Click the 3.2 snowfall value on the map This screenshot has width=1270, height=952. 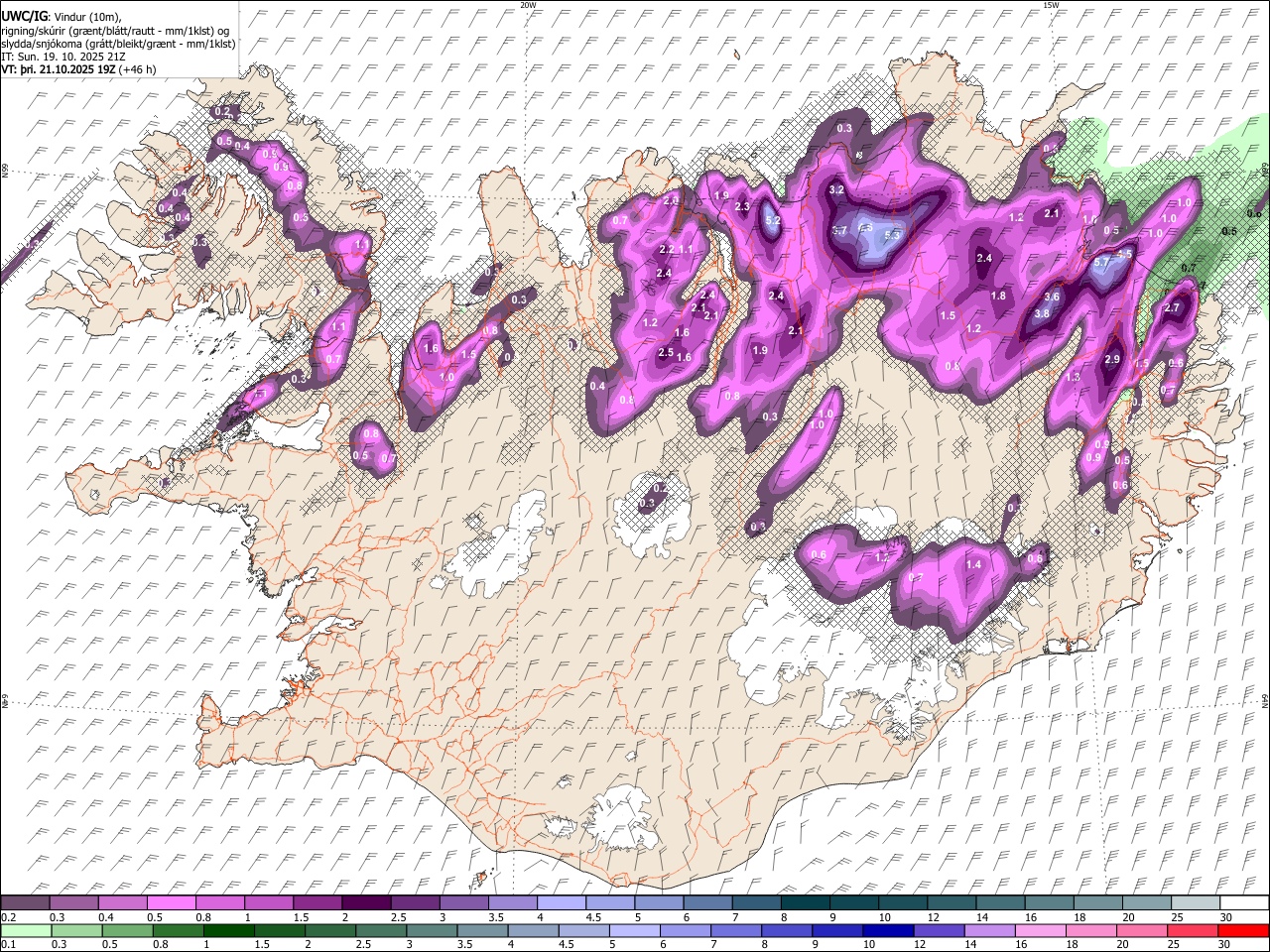[x=835, y=189]
